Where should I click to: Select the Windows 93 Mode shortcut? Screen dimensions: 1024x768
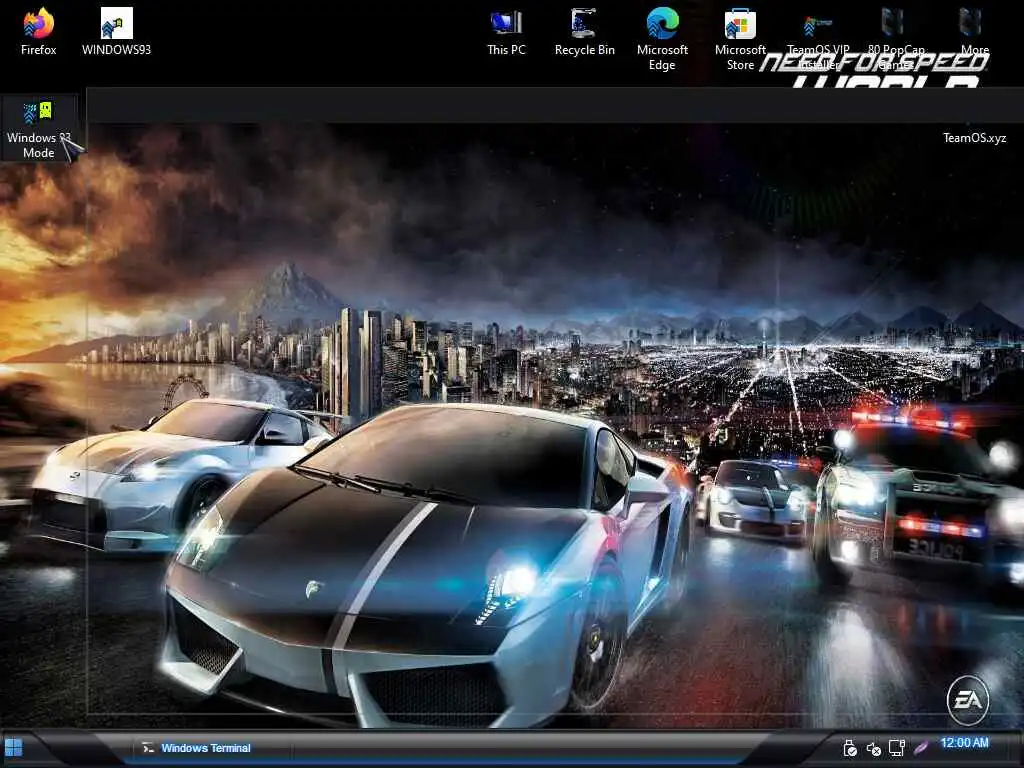pos(39,128)
